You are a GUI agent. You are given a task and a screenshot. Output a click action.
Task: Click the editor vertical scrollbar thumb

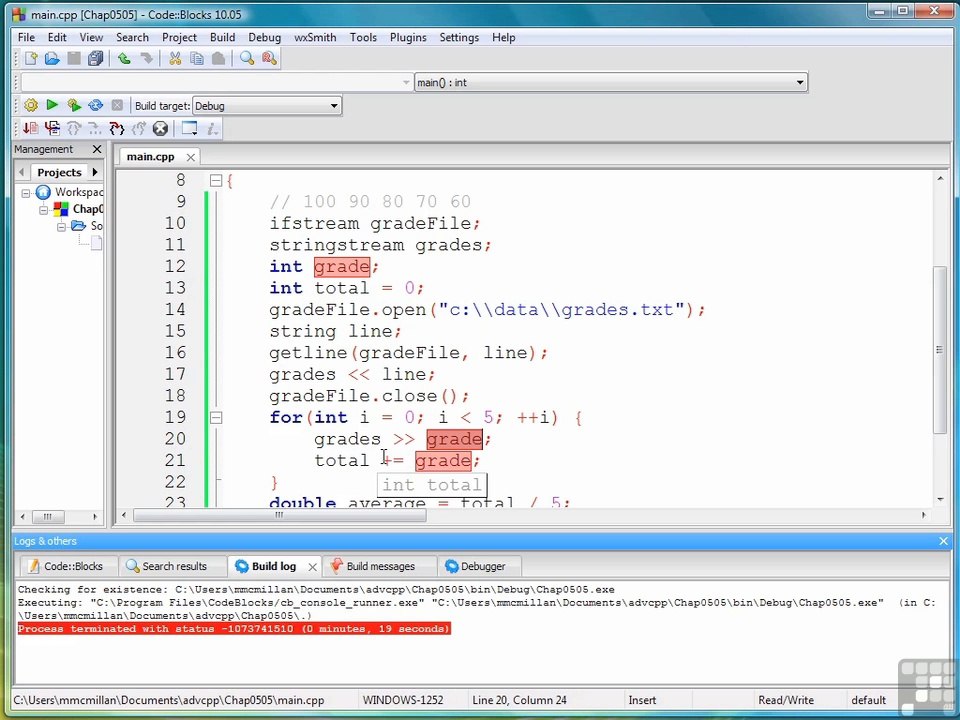tap(940, 350)
